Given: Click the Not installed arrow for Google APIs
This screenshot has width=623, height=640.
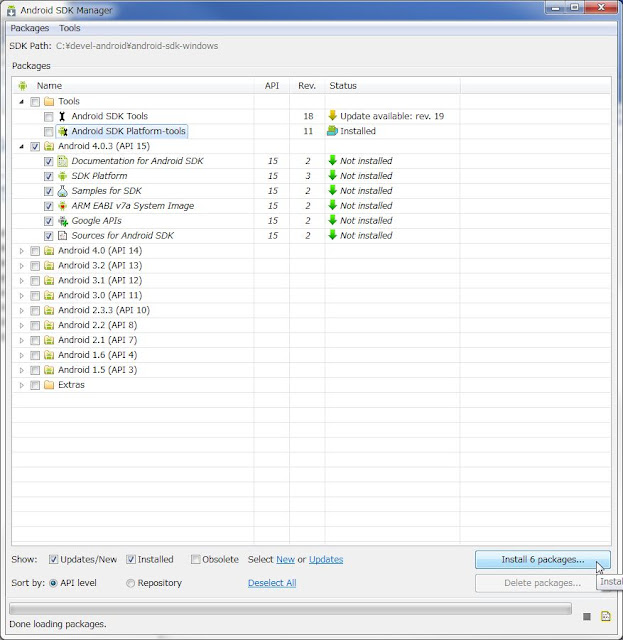Looking at the screenshot, I should pos(332,220).
